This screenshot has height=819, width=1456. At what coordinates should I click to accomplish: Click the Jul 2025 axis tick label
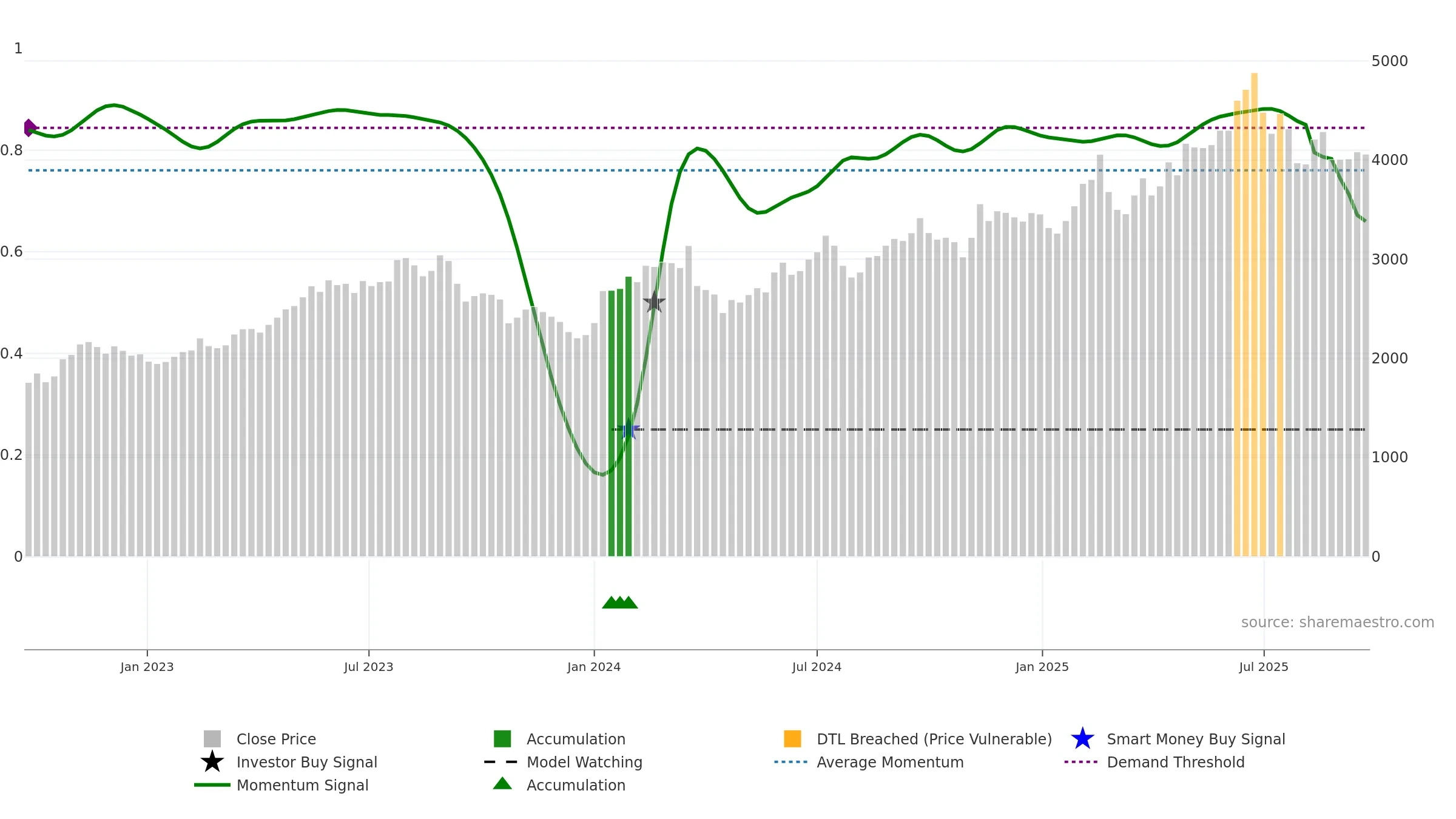point(1264,667)
